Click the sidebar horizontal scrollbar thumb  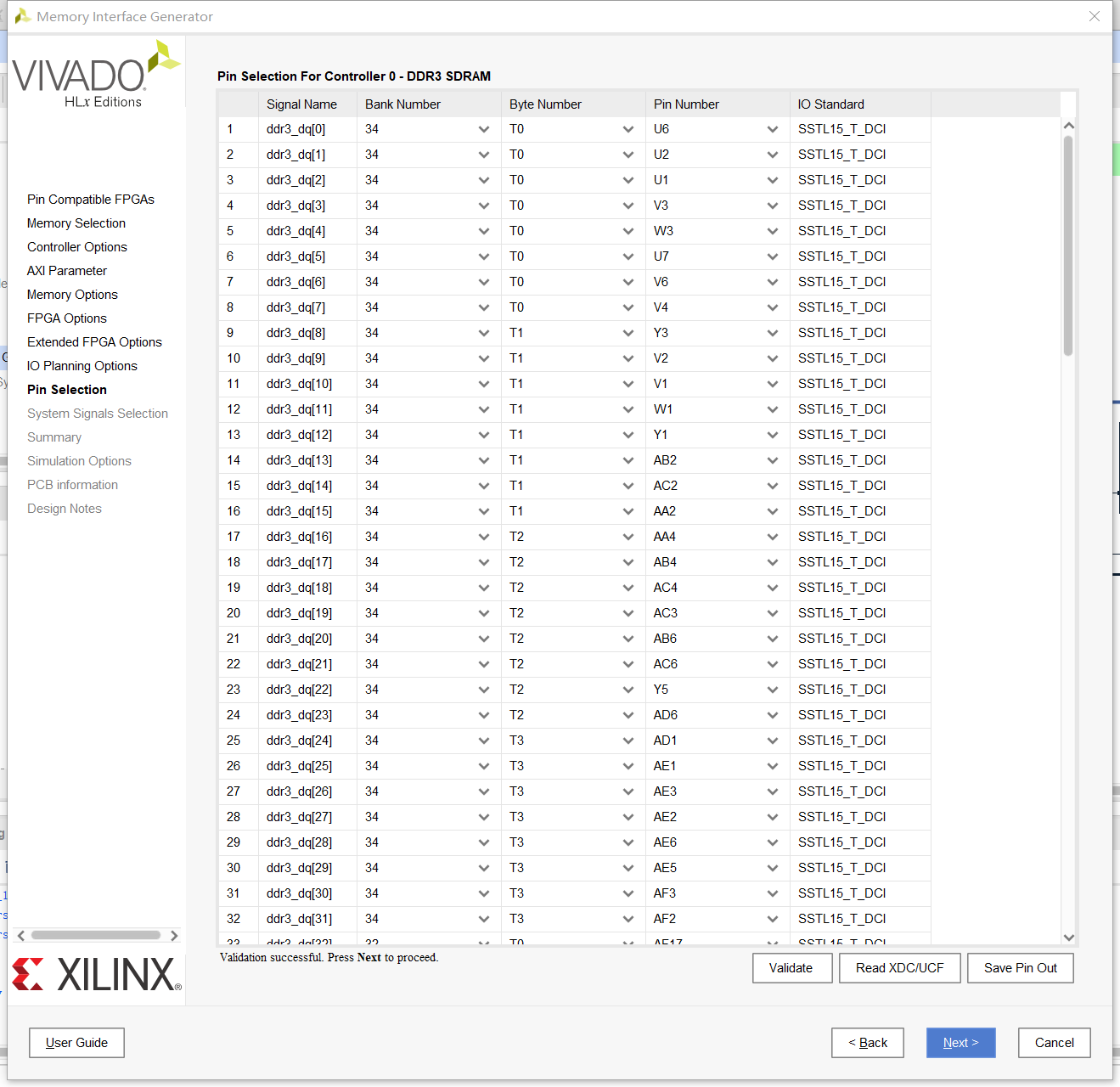point(96,936)
